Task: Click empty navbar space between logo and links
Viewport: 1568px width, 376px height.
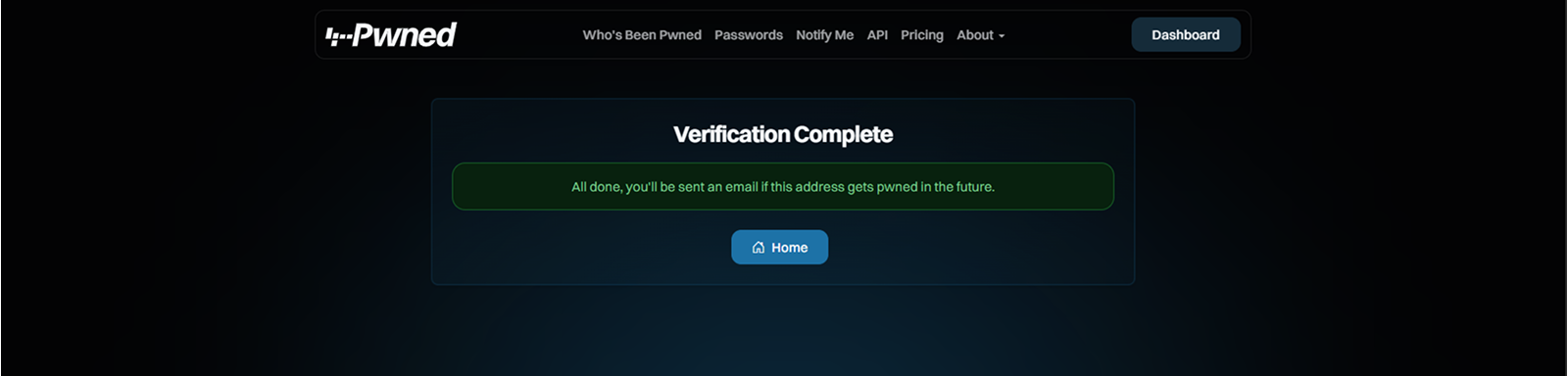Action: coord(519,35)
